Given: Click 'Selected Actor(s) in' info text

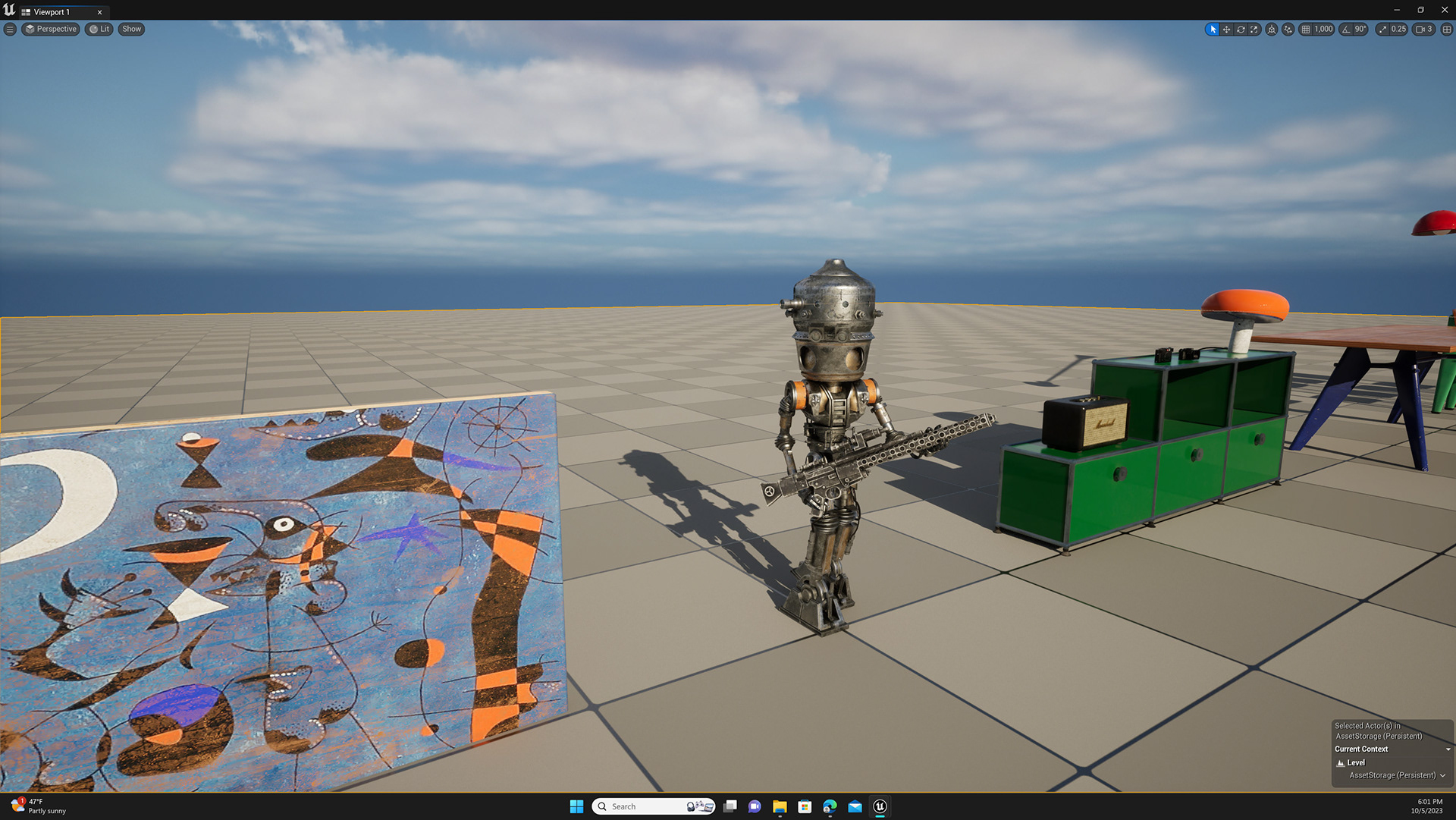Looking at the screenshot, I should (1367, 726).
